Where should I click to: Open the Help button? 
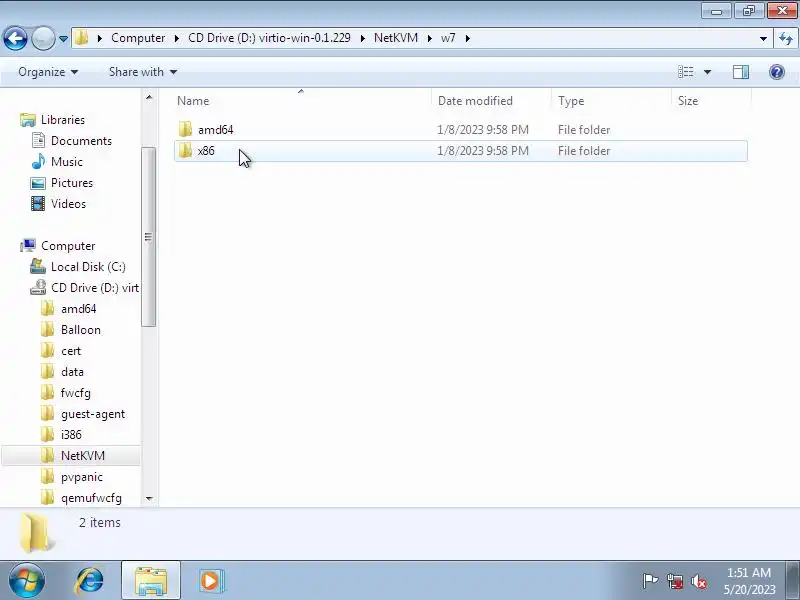click(776, 72)
